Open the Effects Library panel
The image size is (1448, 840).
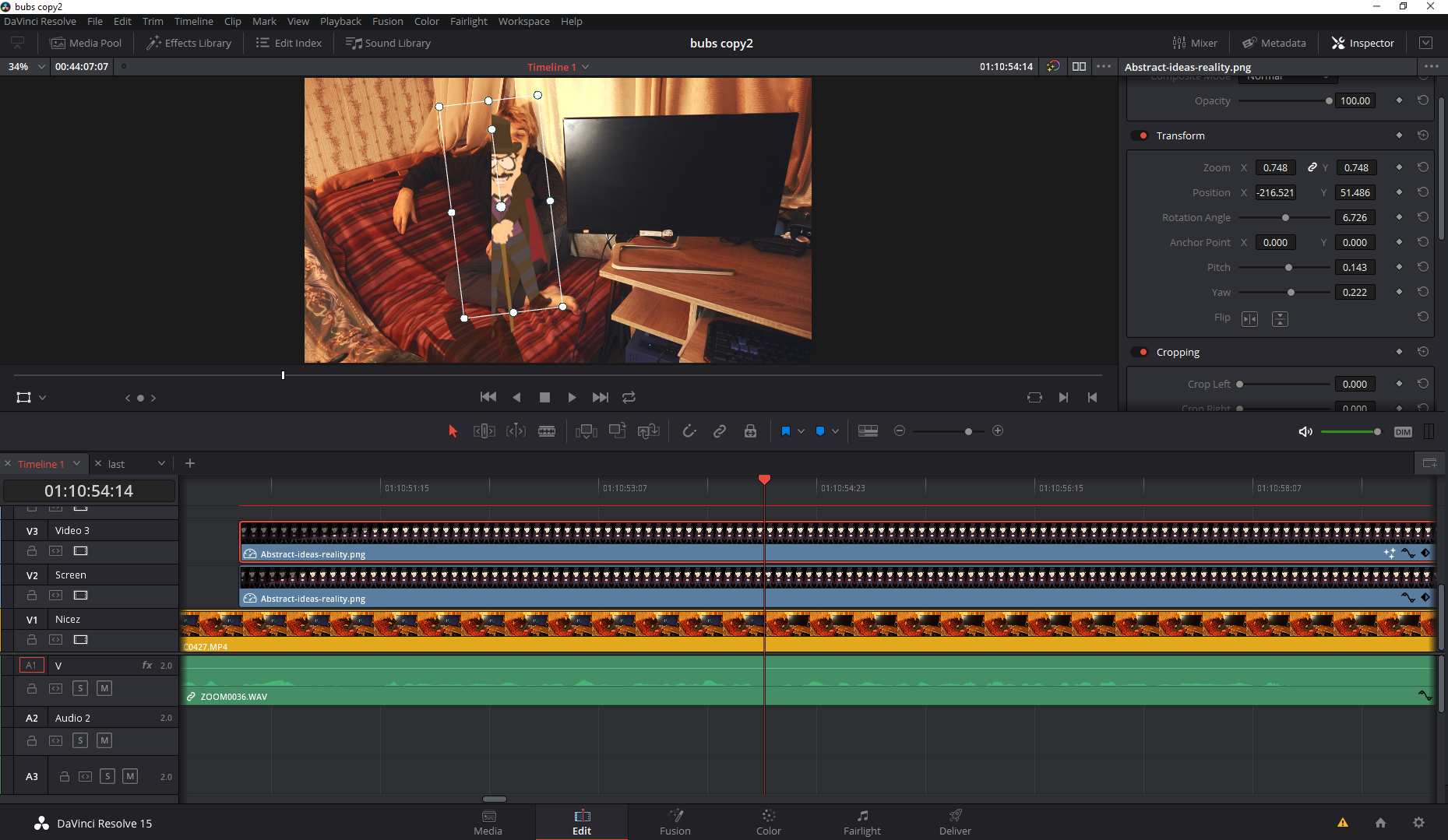(189, 43)
